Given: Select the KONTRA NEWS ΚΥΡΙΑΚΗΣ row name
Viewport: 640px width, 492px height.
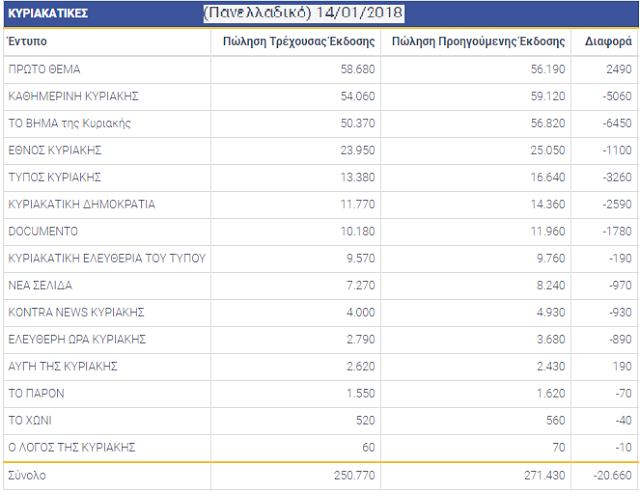Looking at the screenshot, I should [76, 312].
